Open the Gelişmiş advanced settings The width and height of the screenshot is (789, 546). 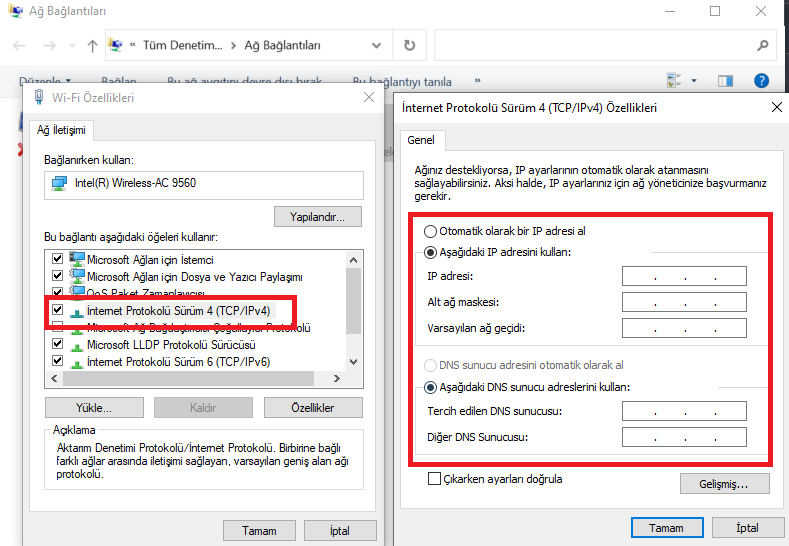(x=725, y=484)
